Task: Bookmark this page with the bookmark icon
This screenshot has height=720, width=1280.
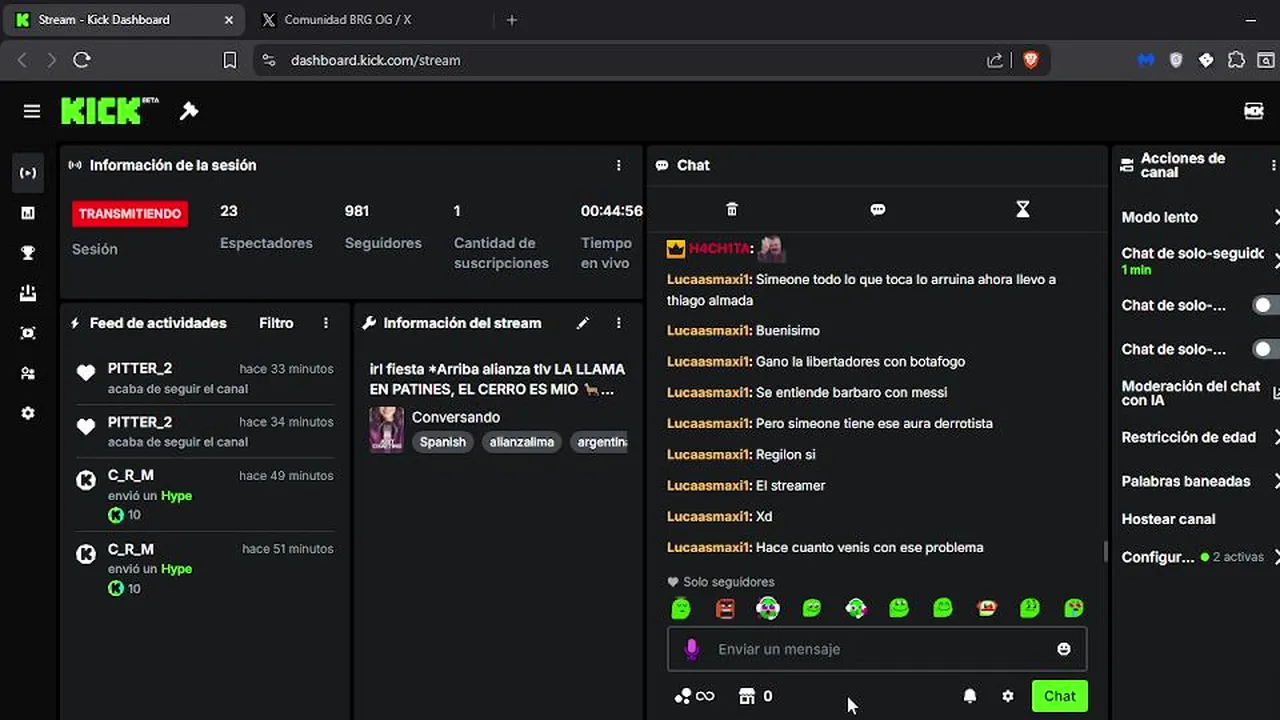Action: pos(229,60)
